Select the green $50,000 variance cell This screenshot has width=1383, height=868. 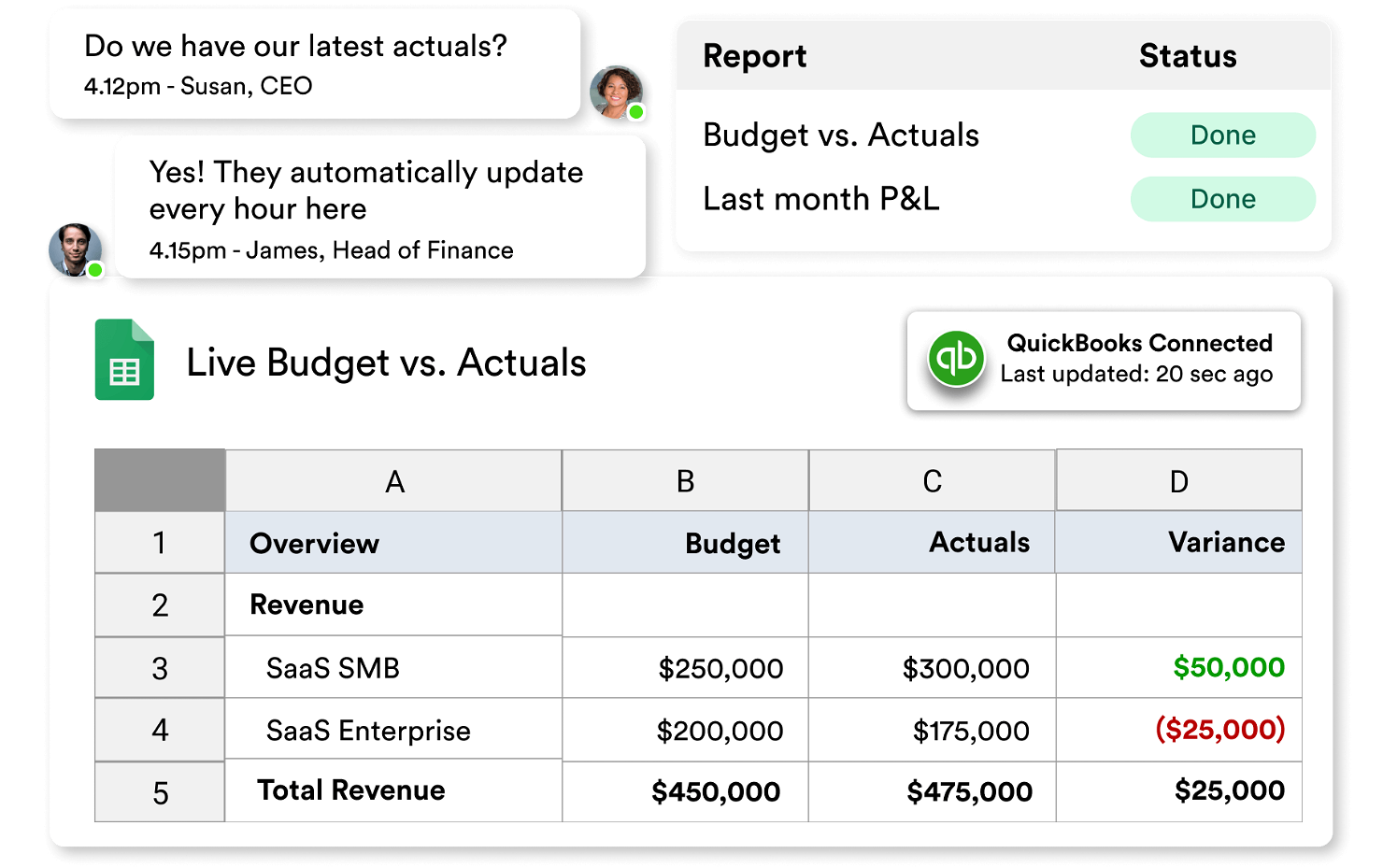point(1178,668)
